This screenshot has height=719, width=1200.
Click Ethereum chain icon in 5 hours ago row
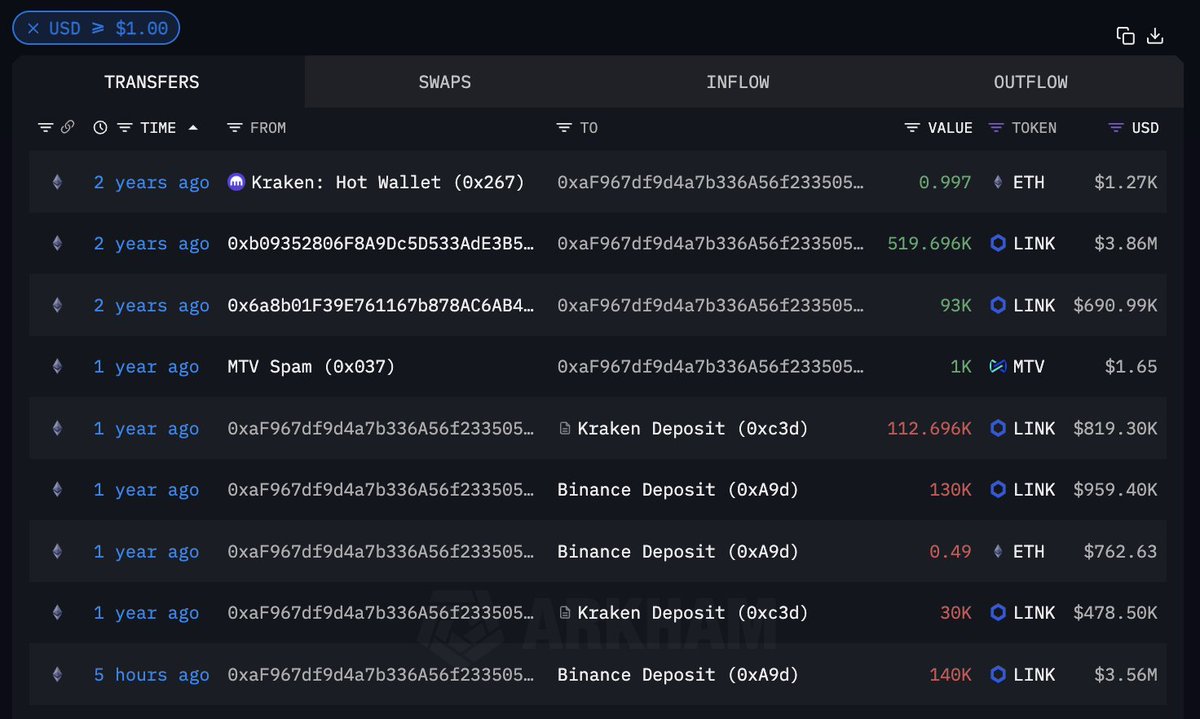pyautogui.click(x=57, y=675)
